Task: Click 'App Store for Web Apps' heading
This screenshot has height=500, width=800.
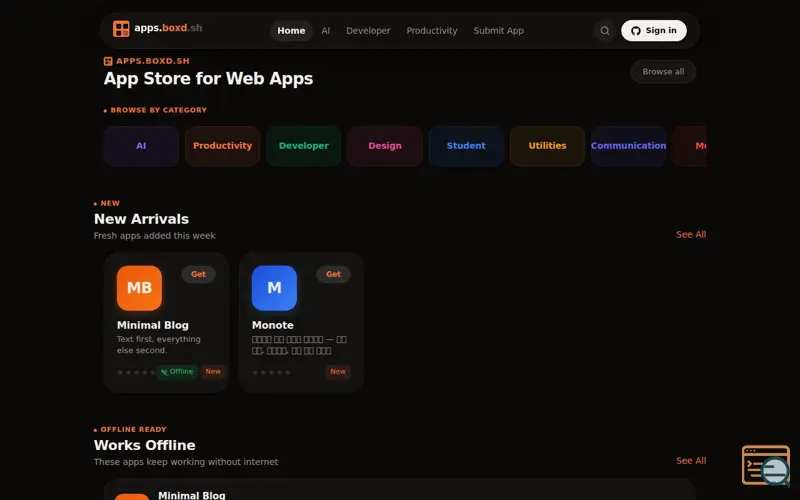Action: point(208,79)
